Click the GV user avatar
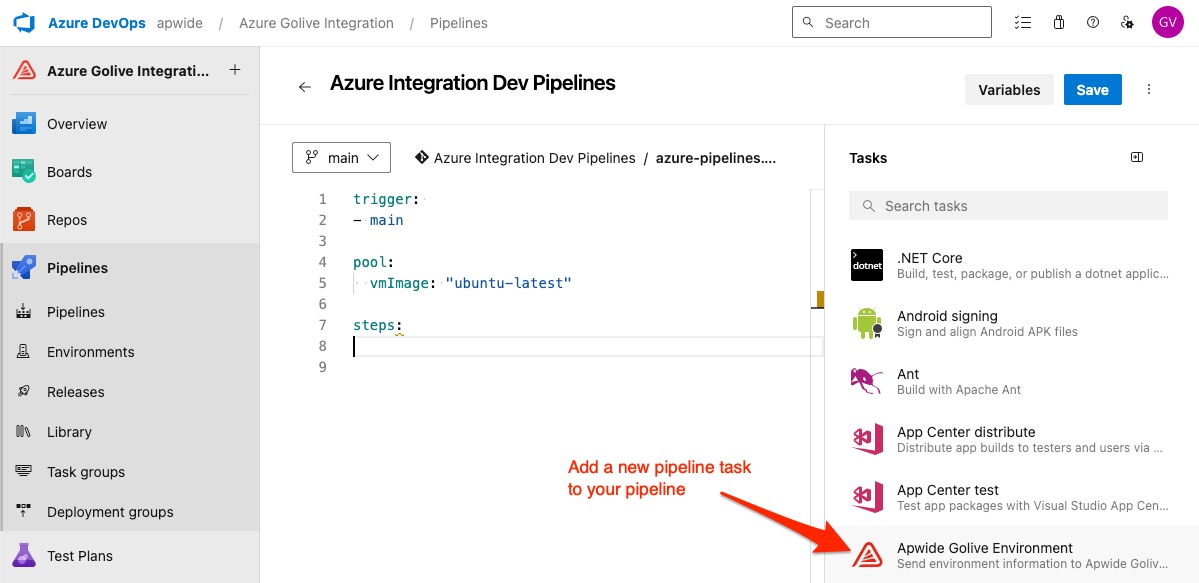 click(x=1167, y=22)
